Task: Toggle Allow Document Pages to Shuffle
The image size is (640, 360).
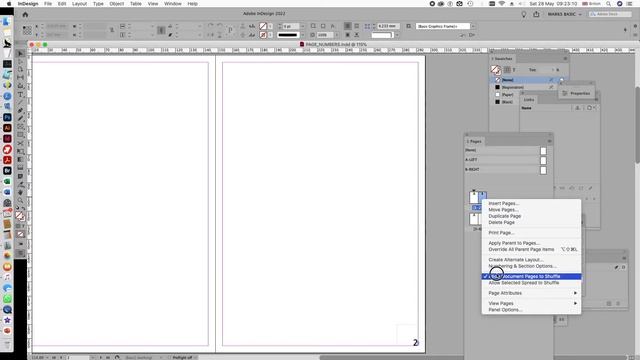Action: [x=531, y=276]
